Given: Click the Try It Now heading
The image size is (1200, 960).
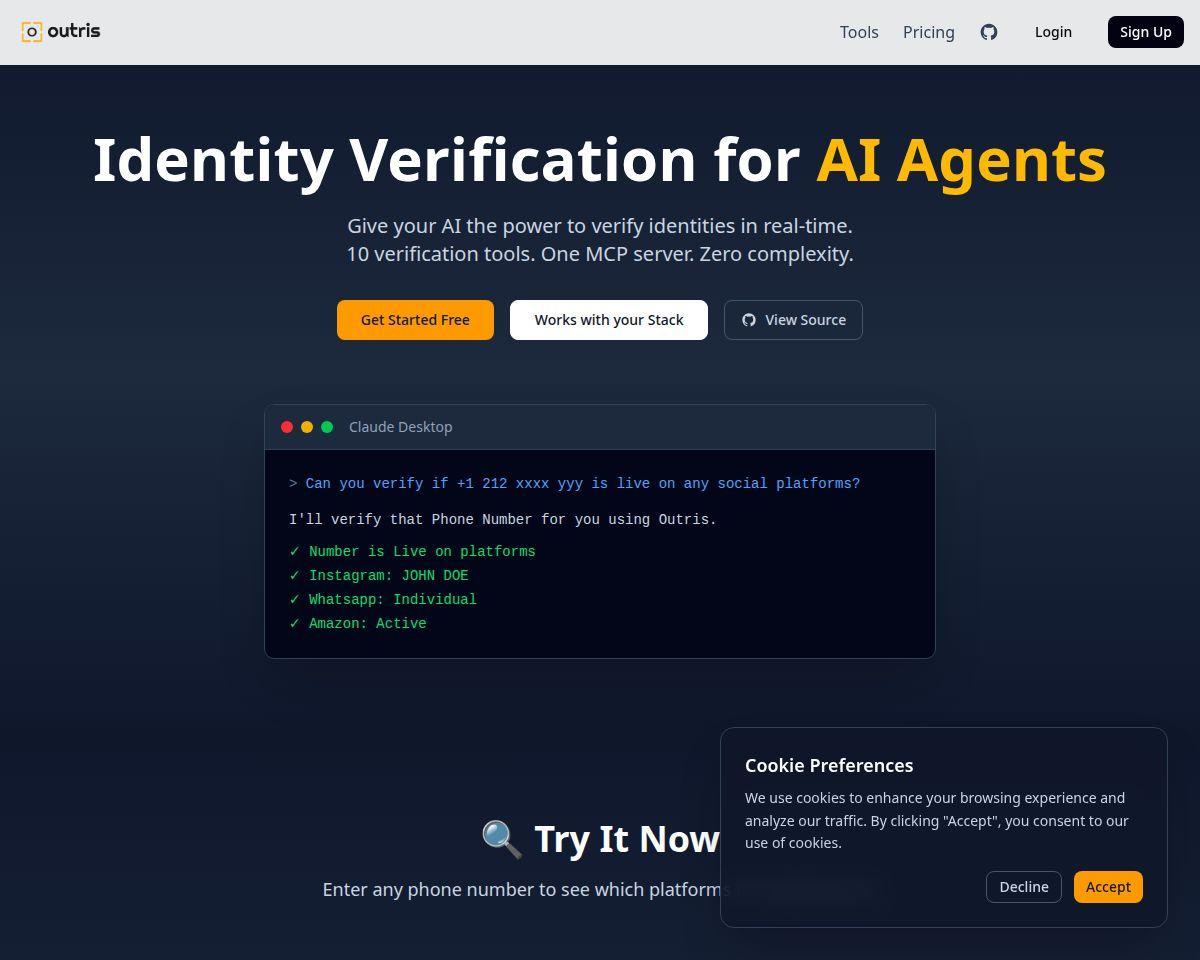Looking at the screenshot, I should point(625,839).
